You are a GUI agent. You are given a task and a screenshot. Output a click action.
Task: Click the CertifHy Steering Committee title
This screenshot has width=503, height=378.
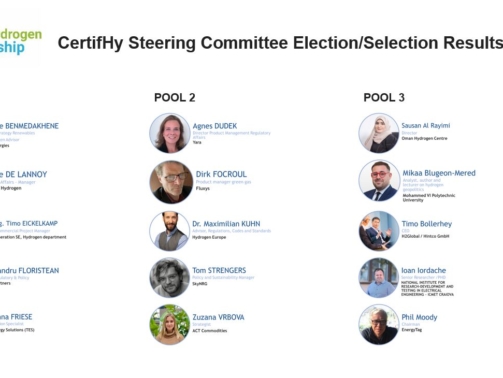tap(280, 43)
